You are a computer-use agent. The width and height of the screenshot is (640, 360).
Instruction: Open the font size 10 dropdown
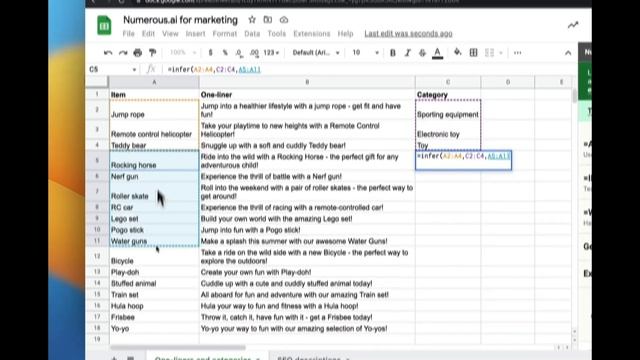[366, 53]
